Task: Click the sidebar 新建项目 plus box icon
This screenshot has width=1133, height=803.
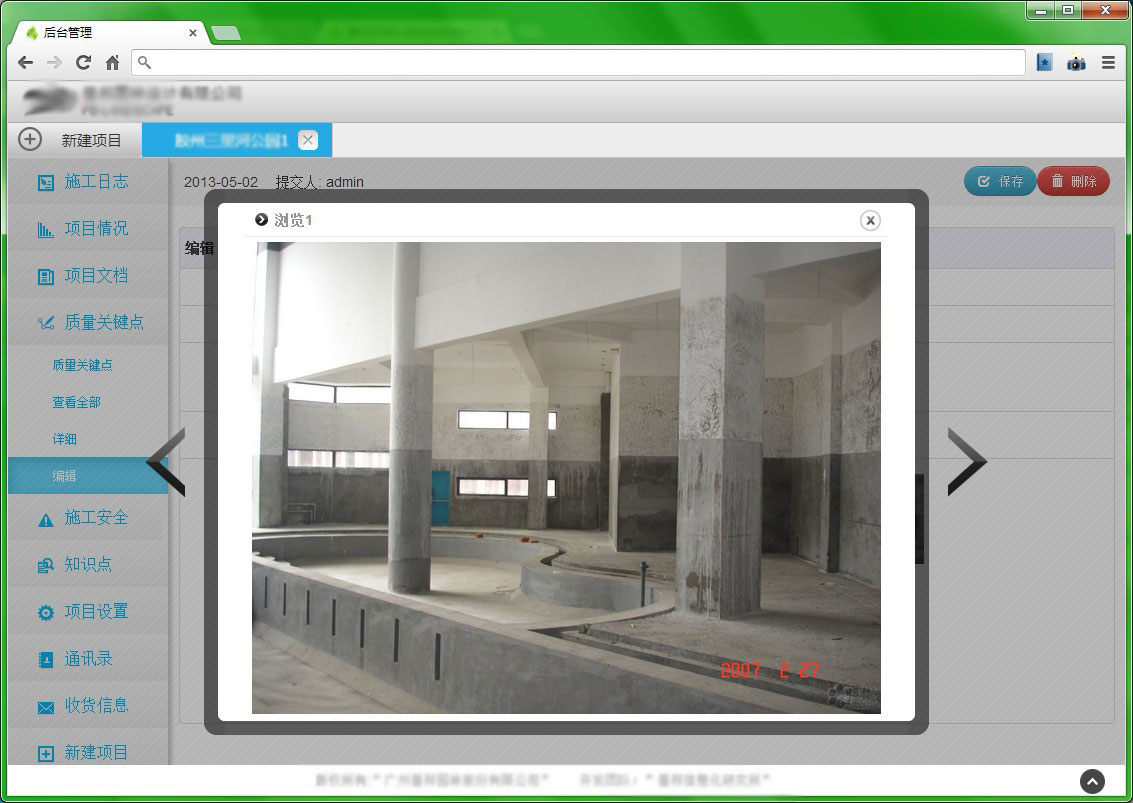Action: tap(46, 754)
